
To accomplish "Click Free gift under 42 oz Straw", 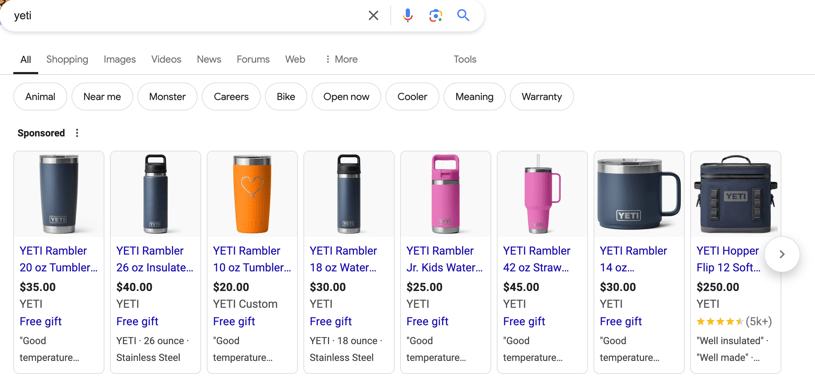I will (524, 321).
